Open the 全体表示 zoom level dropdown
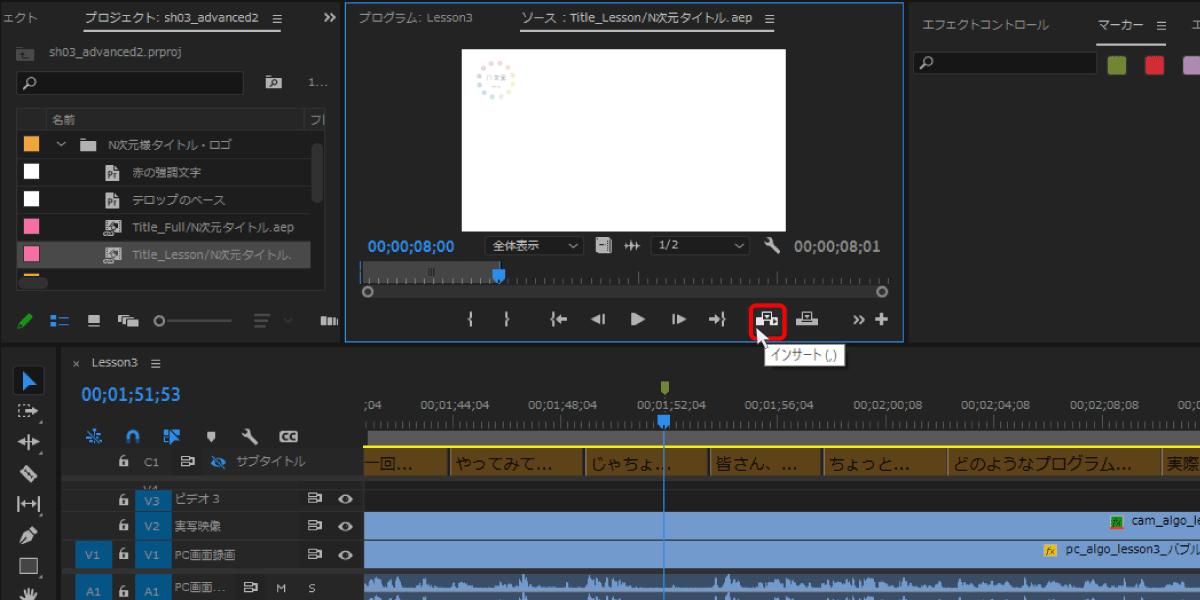 (534, 245)
